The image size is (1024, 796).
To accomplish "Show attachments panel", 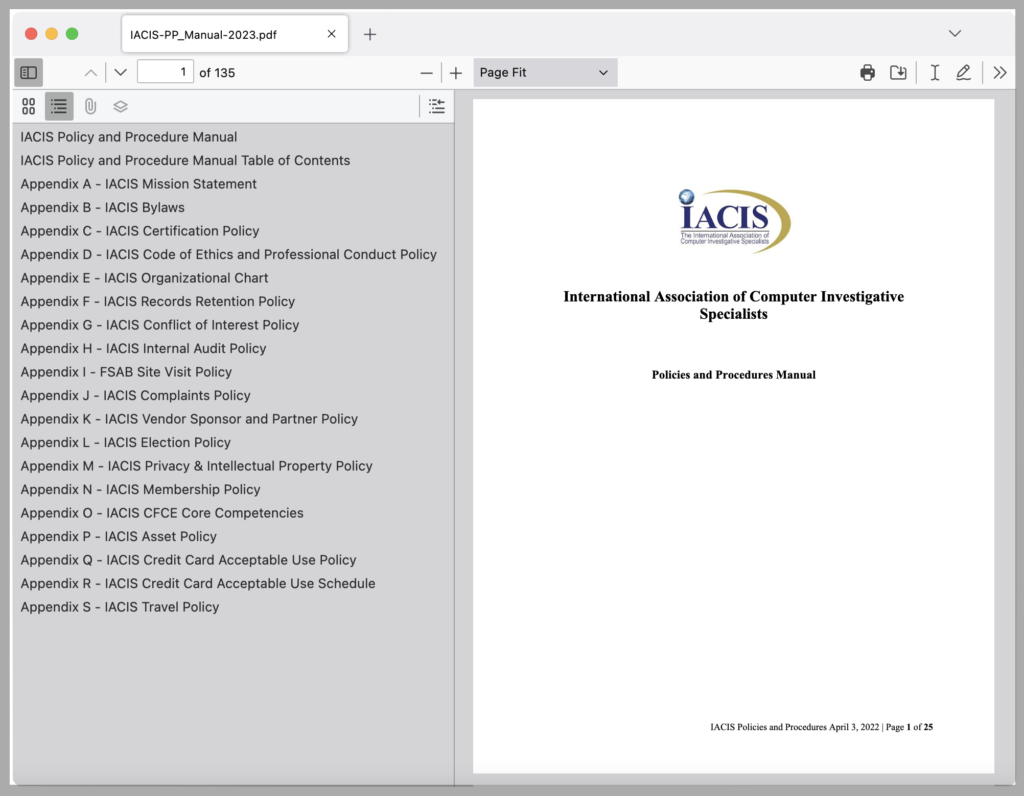I will (x=90, y=106).
